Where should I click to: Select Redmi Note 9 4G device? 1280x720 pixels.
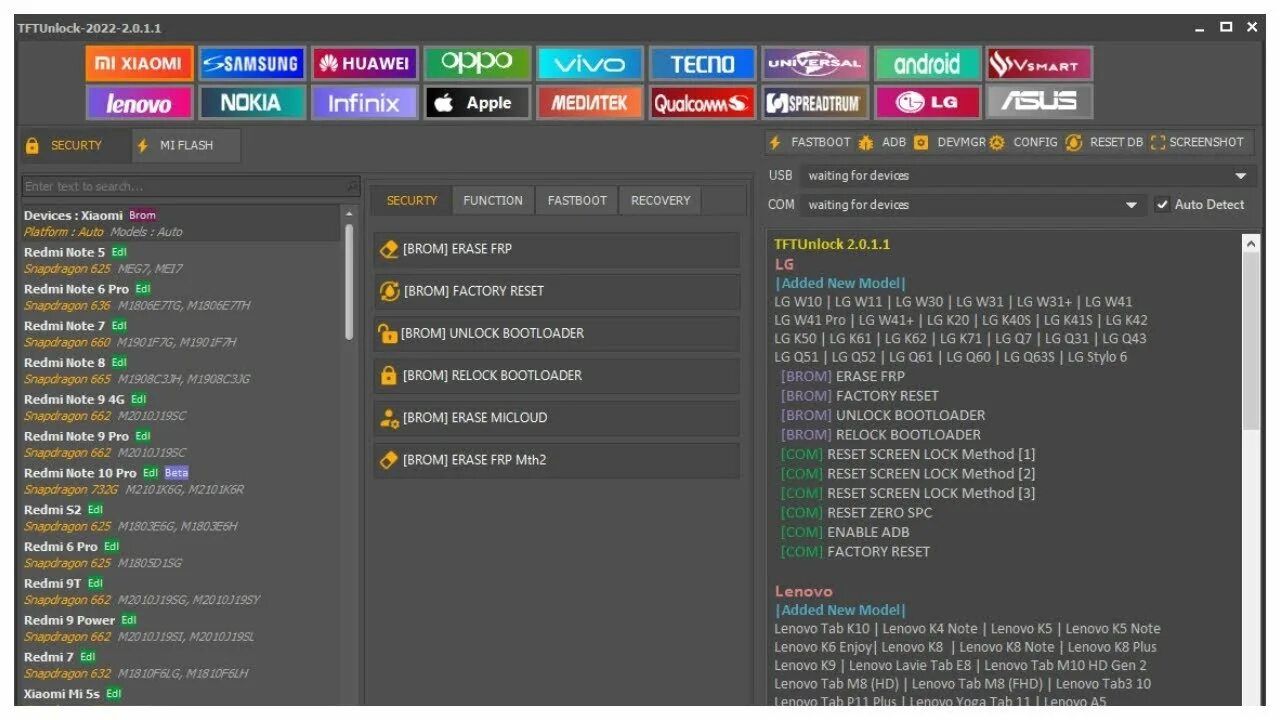click(182, 407)
